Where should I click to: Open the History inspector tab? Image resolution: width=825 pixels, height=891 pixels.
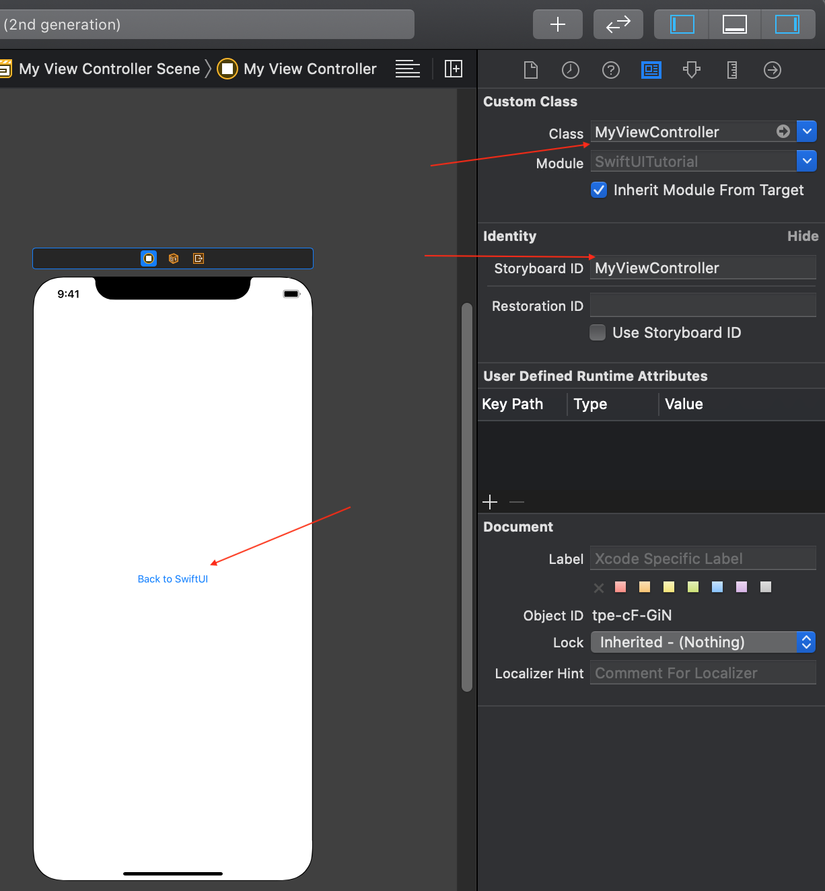coord(570,70)
